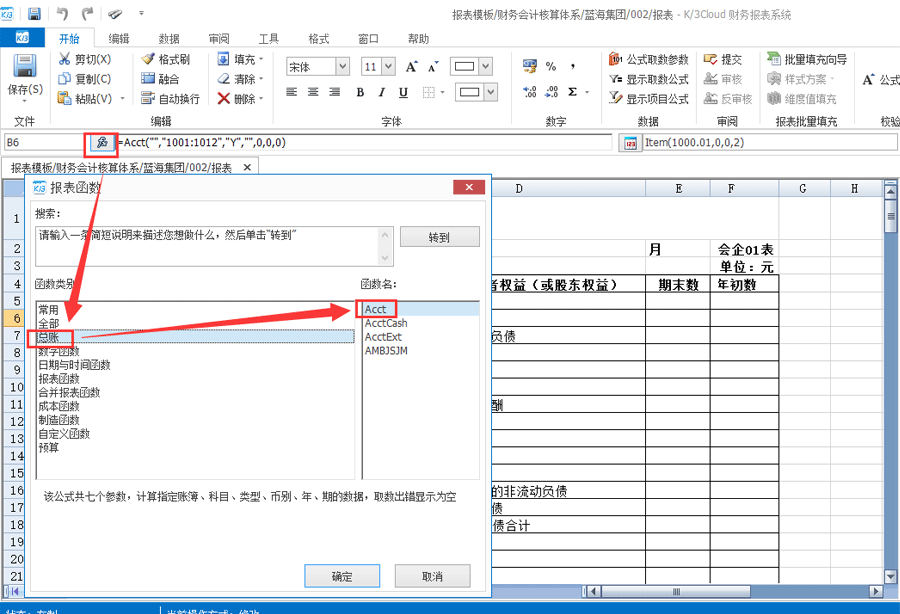Click 确定 OK button in dialog
The image size is (900, 614).
[x=342, y=576]
